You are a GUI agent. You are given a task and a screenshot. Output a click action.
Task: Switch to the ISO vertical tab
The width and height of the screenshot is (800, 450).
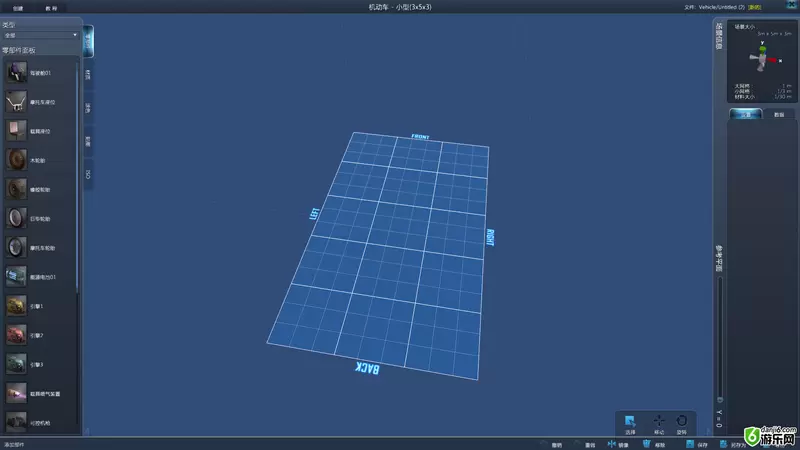[88, 174]
